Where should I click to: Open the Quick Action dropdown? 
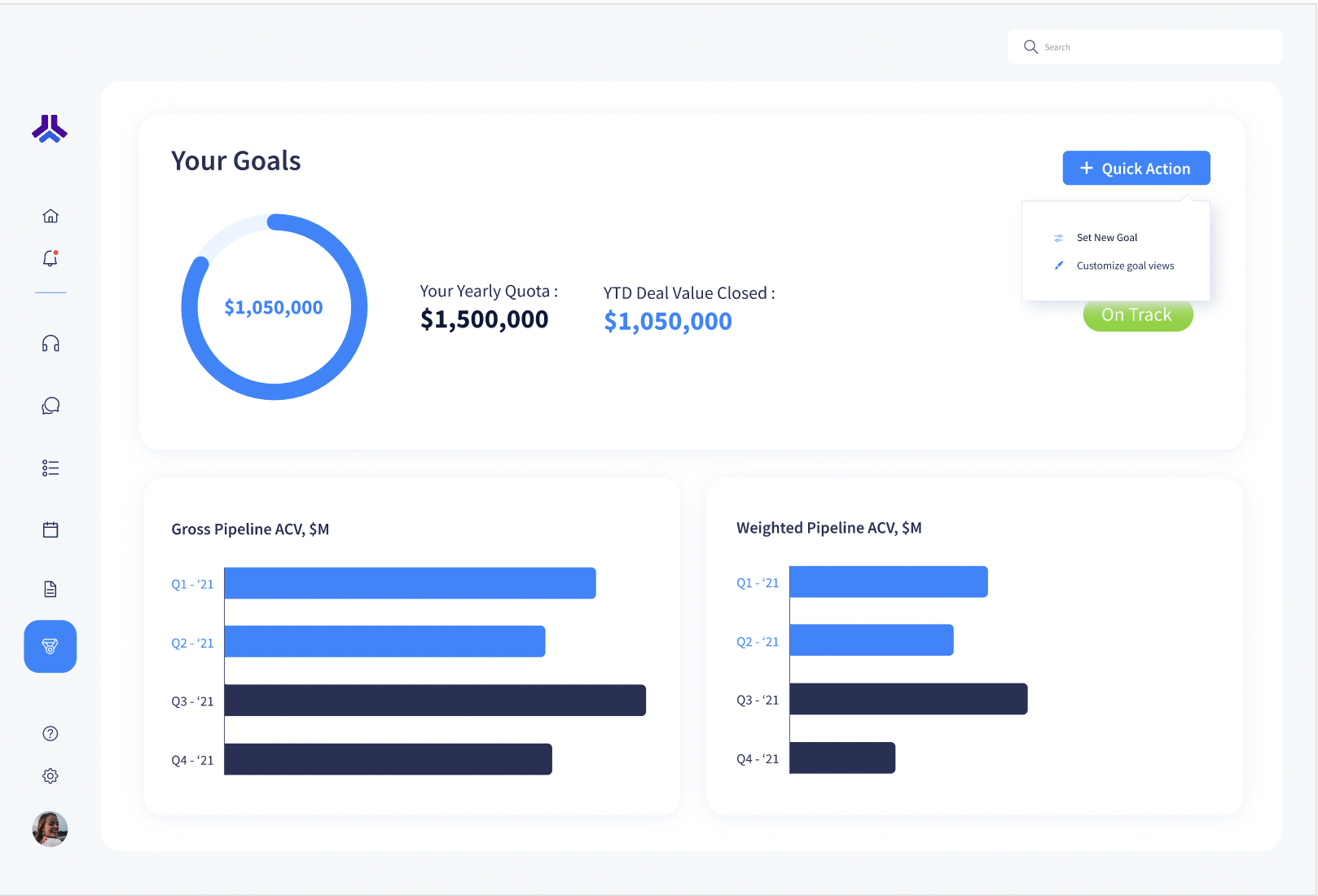point(1136,168)
